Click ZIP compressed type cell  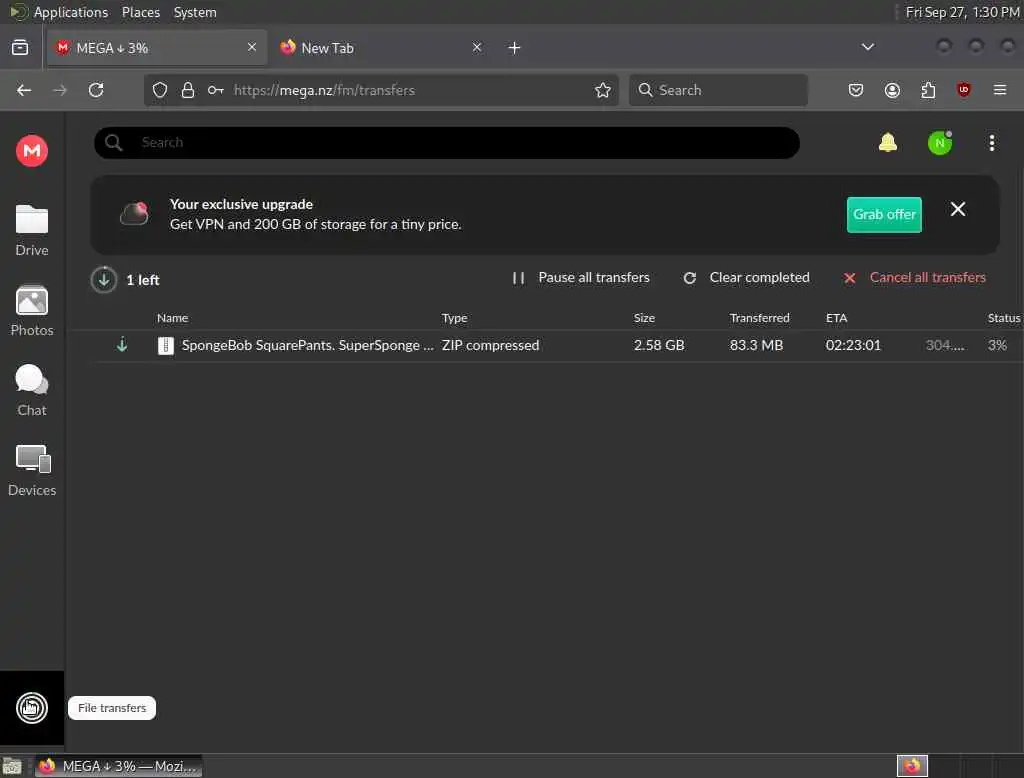(490, 345)
